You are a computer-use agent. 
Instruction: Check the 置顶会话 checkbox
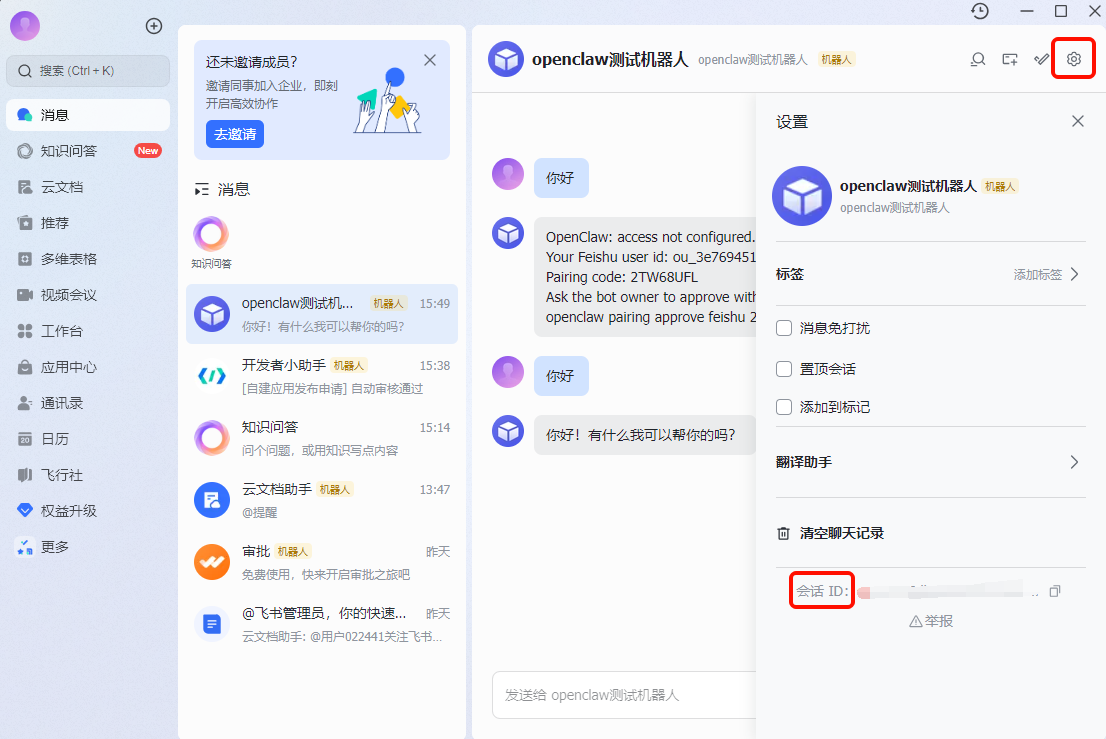pyautogui.click(x=784, y=369)
